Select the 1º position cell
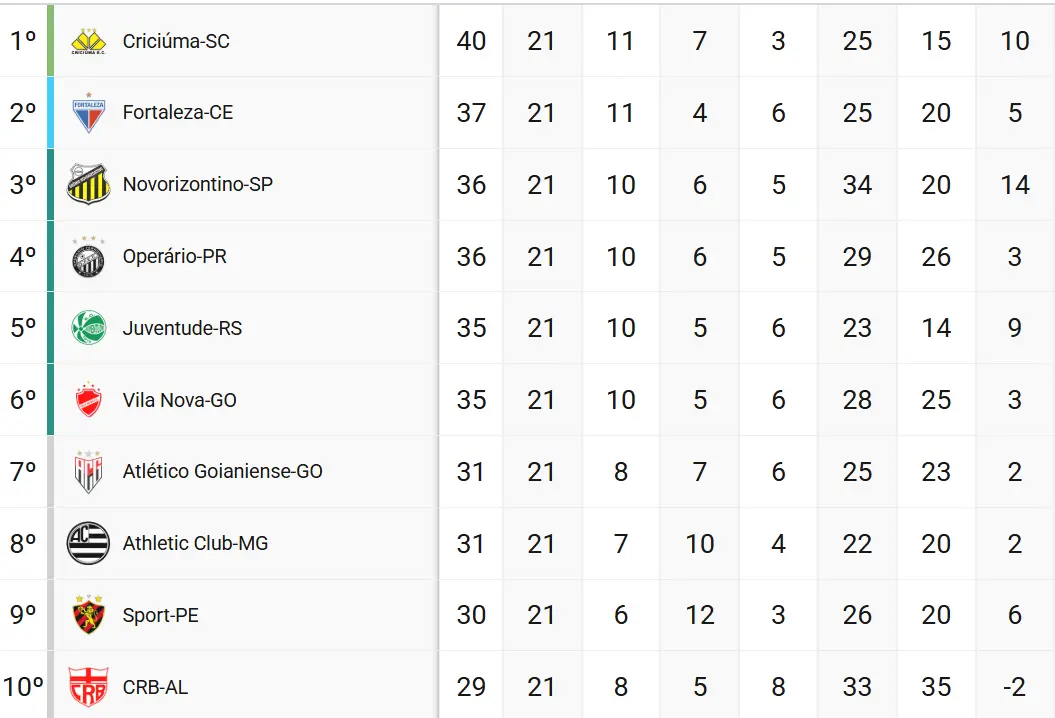Screen dimensions: 1055x718 [x=24, y=41]
